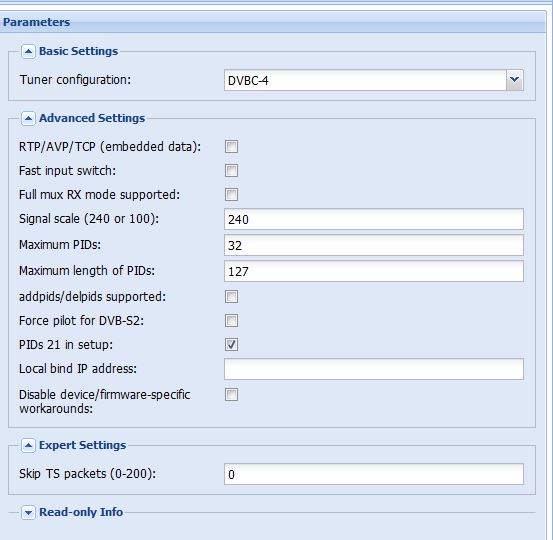This screenshot has width=553, height=540.
Task: Collapse the Advanced Settings section arrow
Action: click(x=28, y=119)
